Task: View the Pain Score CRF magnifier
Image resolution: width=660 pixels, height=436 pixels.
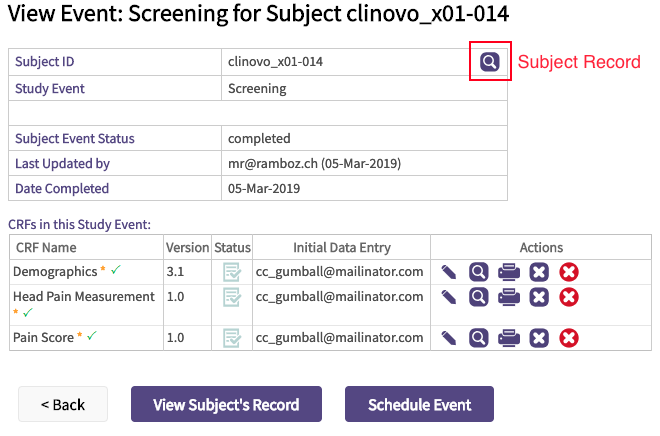Action: (479, 338)
